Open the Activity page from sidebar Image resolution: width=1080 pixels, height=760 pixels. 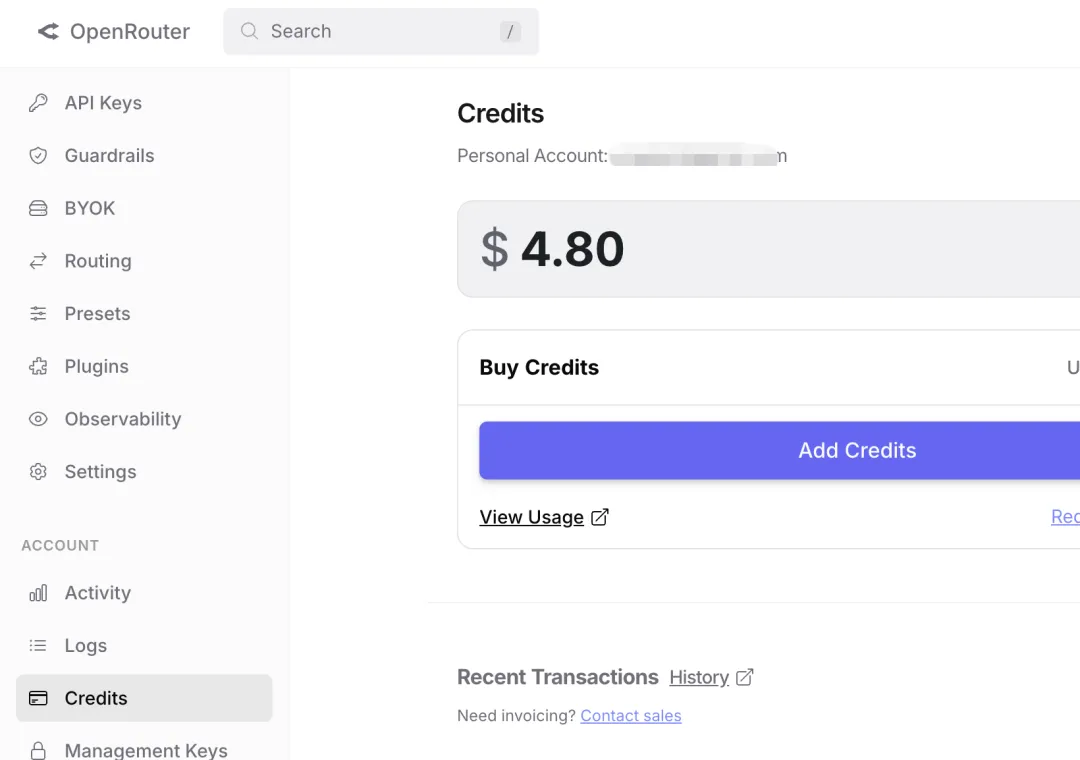pos(97,593)
